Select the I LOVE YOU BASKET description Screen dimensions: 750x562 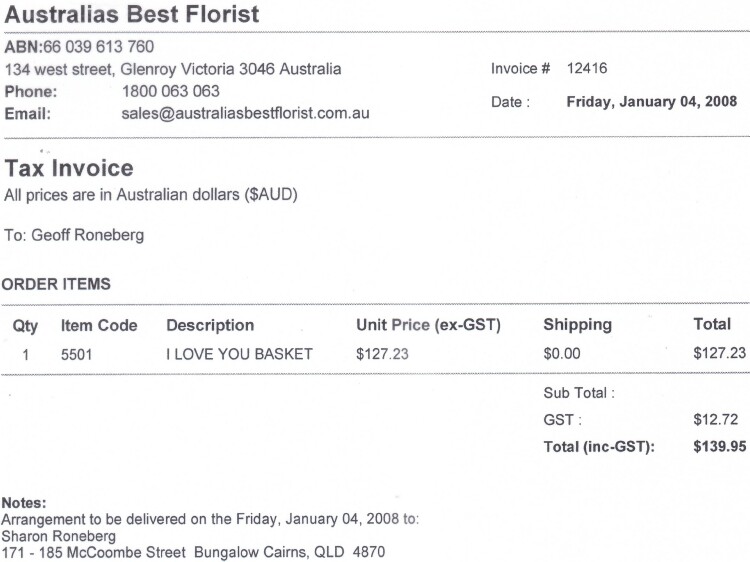[239, 354]
